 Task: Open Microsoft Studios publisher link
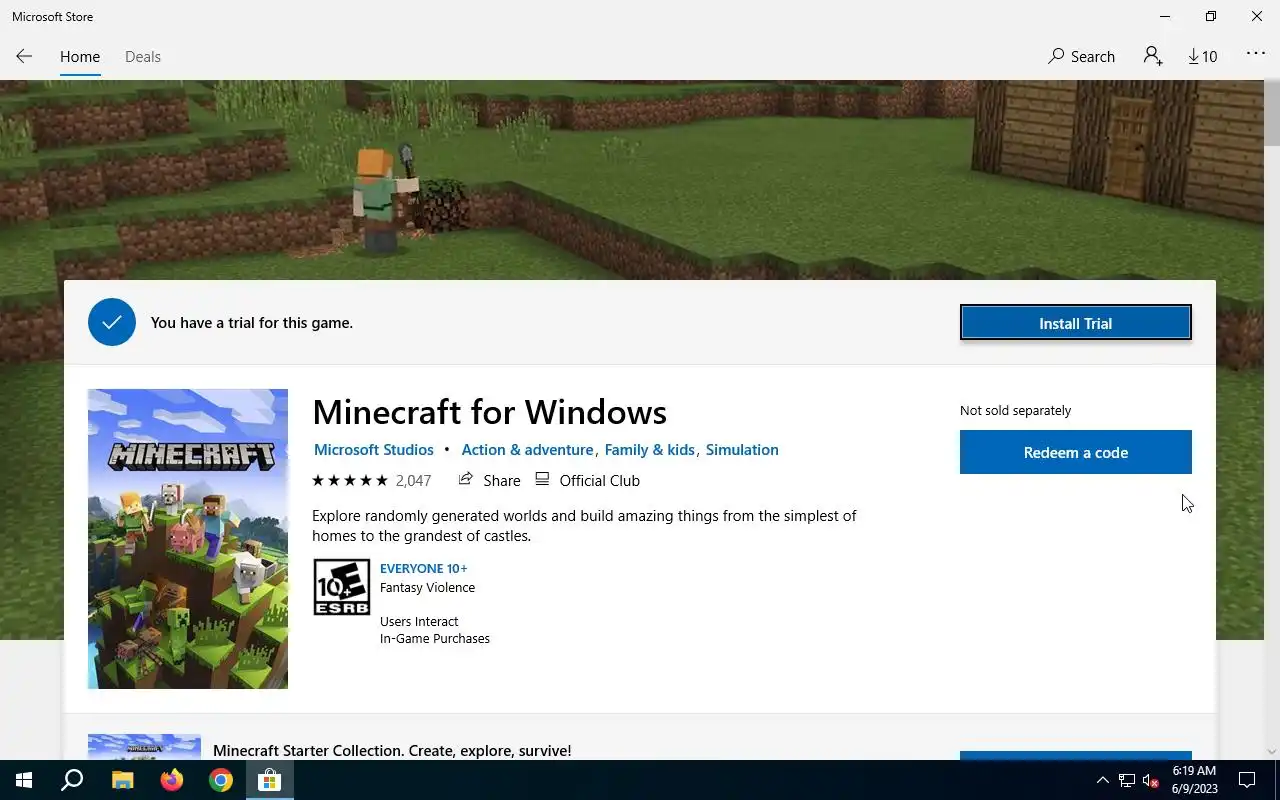click(374, 450)
